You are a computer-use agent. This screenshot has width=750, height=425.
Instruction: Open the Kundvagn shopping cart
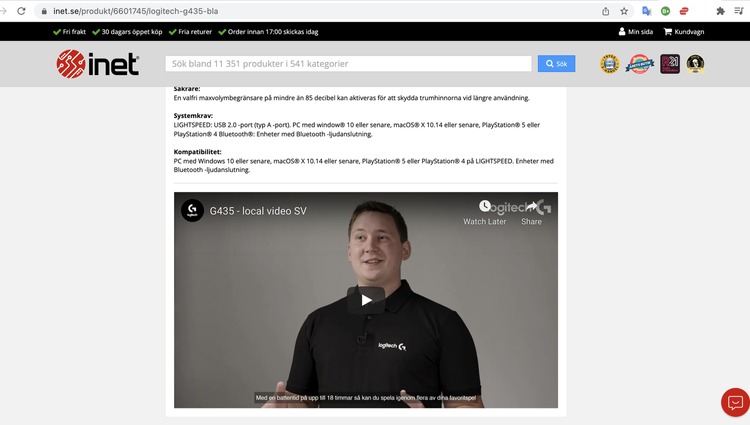click(684, 32)
